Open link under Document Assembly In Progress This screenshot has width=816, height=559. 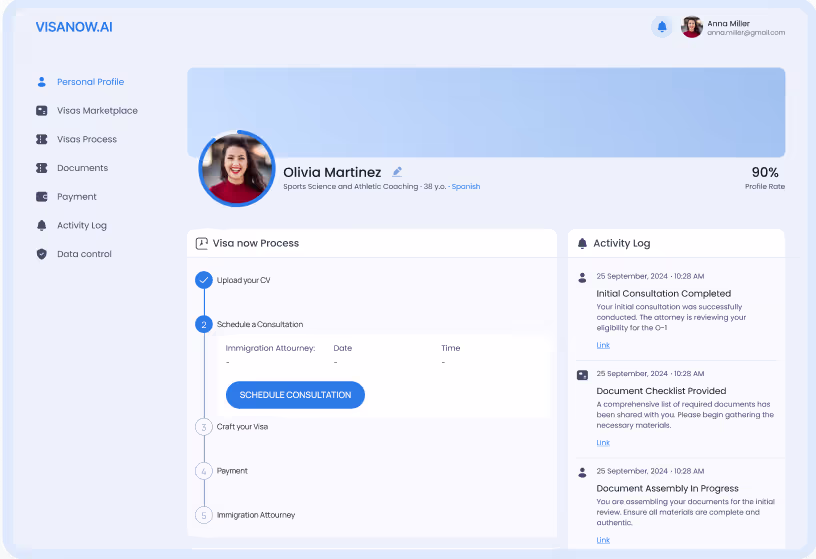(603, 540)
